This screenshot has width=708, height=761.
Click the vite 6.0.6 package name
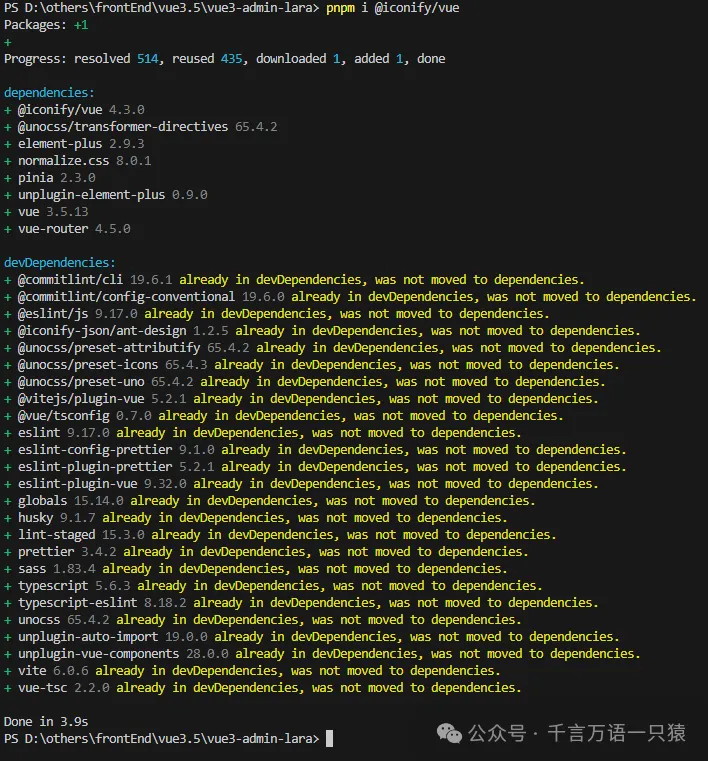pos(31,671)
